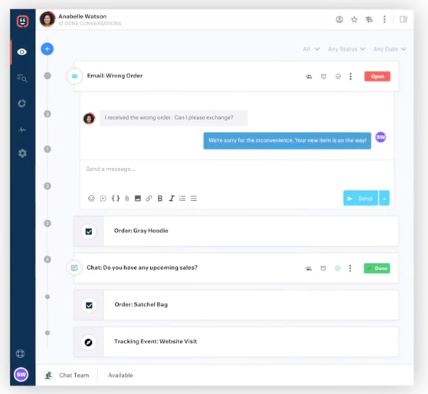Image resolution: width=428 pixels, height=394 pixels.
Task: Click the Order: Satchel Bag checkbox icon
Action: click(x=89, y=305)
